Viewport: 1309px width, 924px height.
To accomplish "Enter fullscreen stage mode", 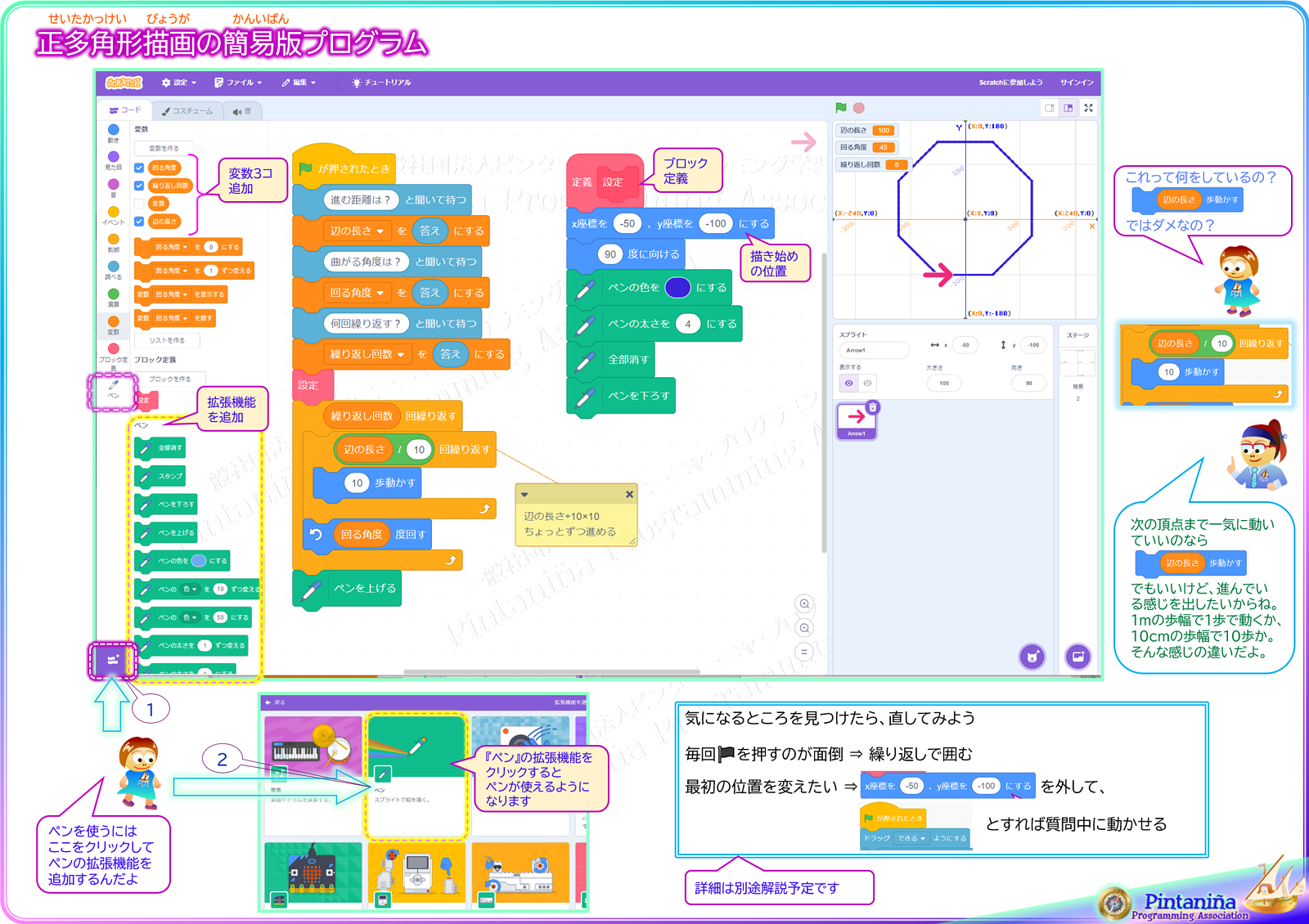I will click(1088, 108).
